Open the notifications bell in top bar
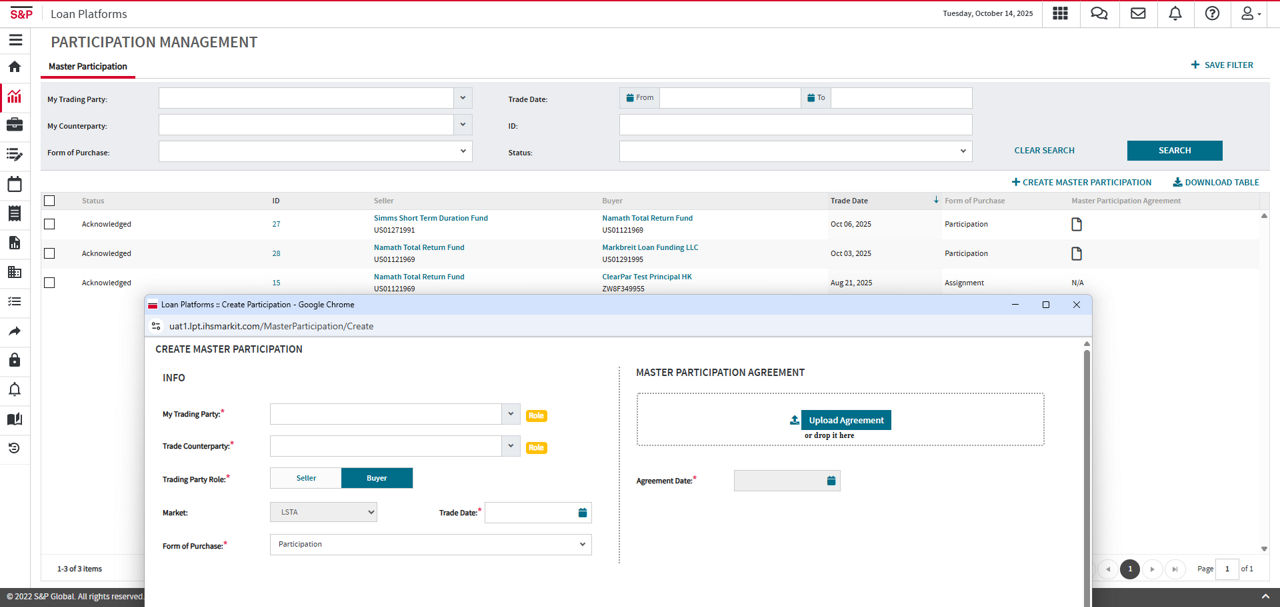The width and height of the screenshot is (1280, 607). click(x=1175, y=14)
